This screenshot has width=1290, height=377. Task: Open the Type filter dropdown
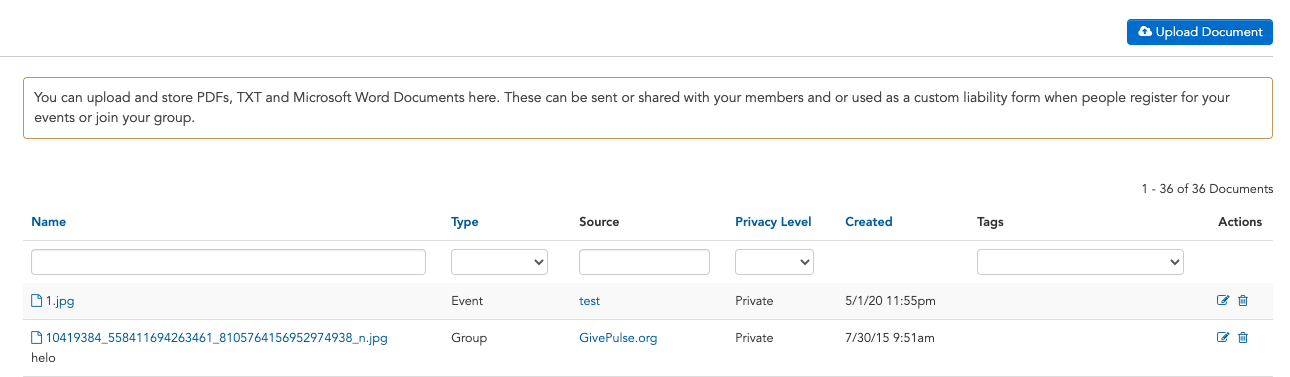point(499,262)
